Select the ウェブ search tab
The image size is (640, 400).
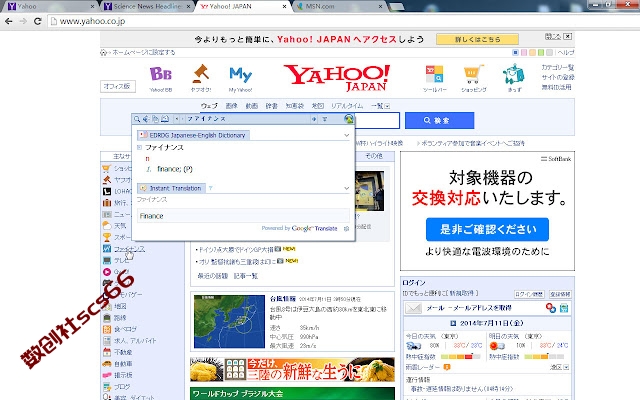pyautogui.click(x=209, y=106)
